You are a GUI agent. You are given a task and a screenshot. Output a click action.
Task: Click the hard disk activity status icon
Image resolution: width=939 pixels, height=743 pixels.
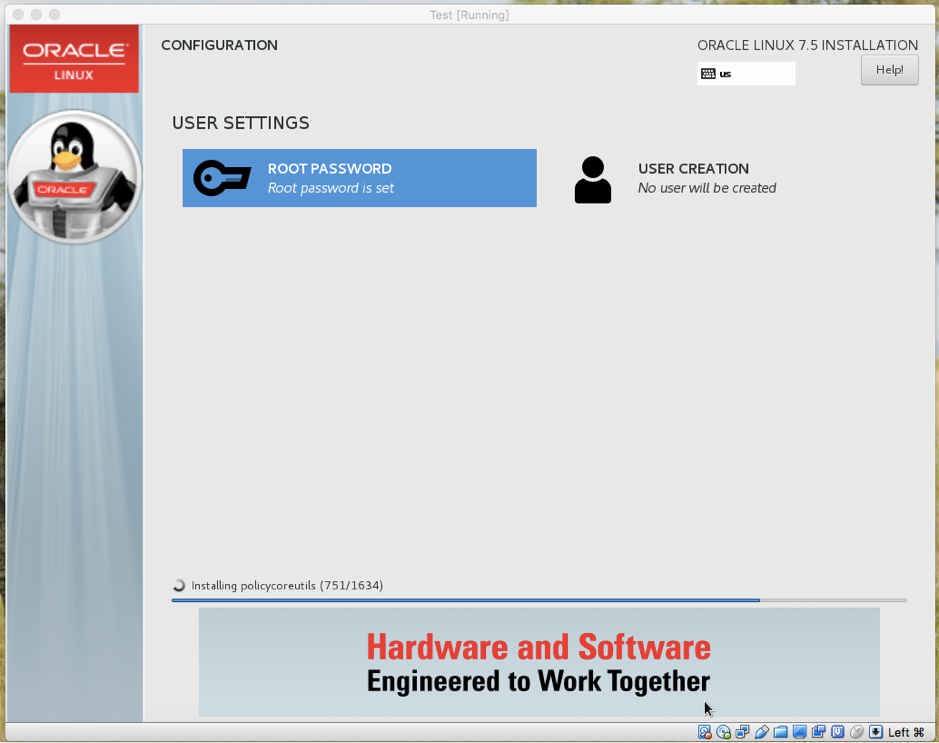point(704,731)
